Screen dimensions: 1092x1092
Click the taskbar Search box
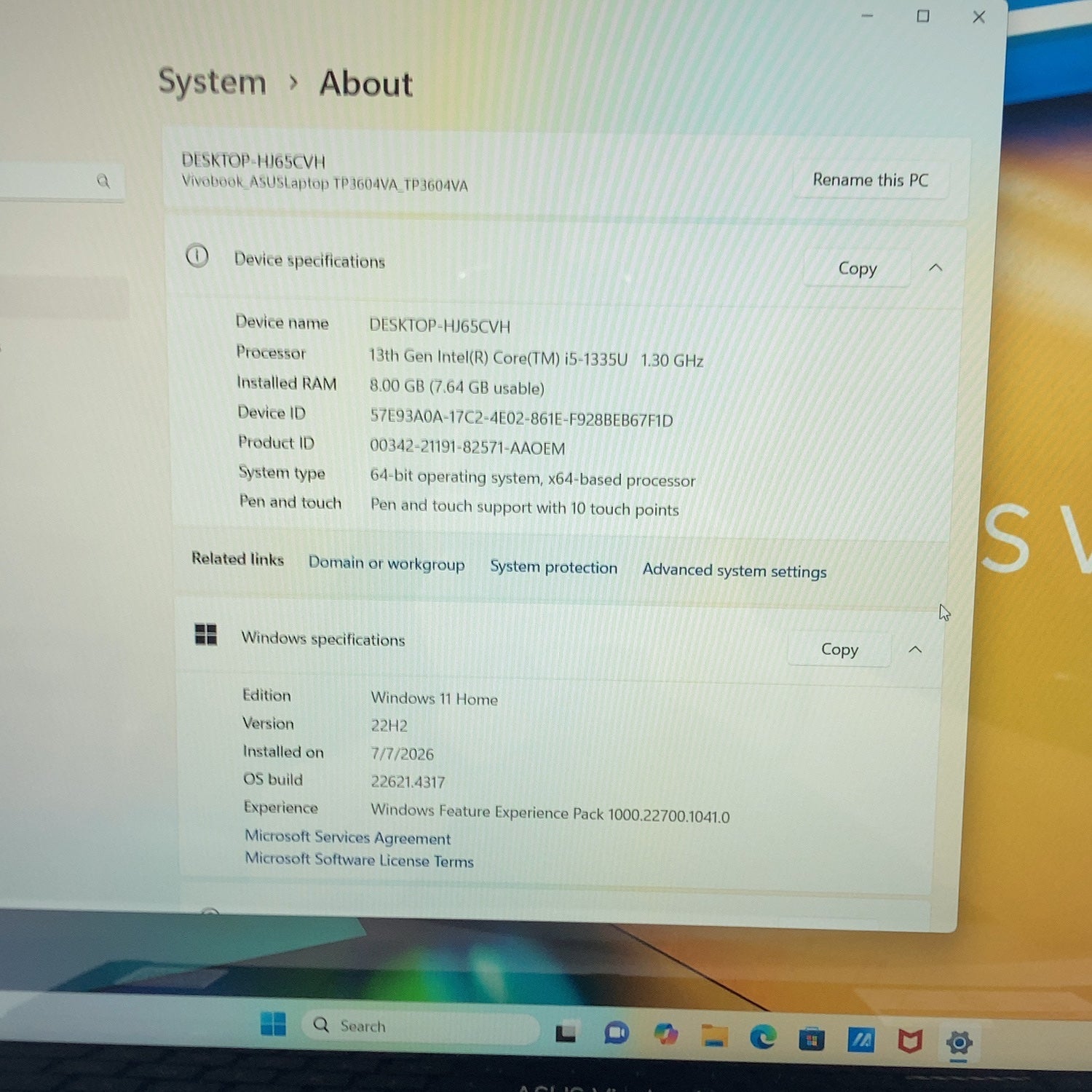click(x=420, y=1026)
